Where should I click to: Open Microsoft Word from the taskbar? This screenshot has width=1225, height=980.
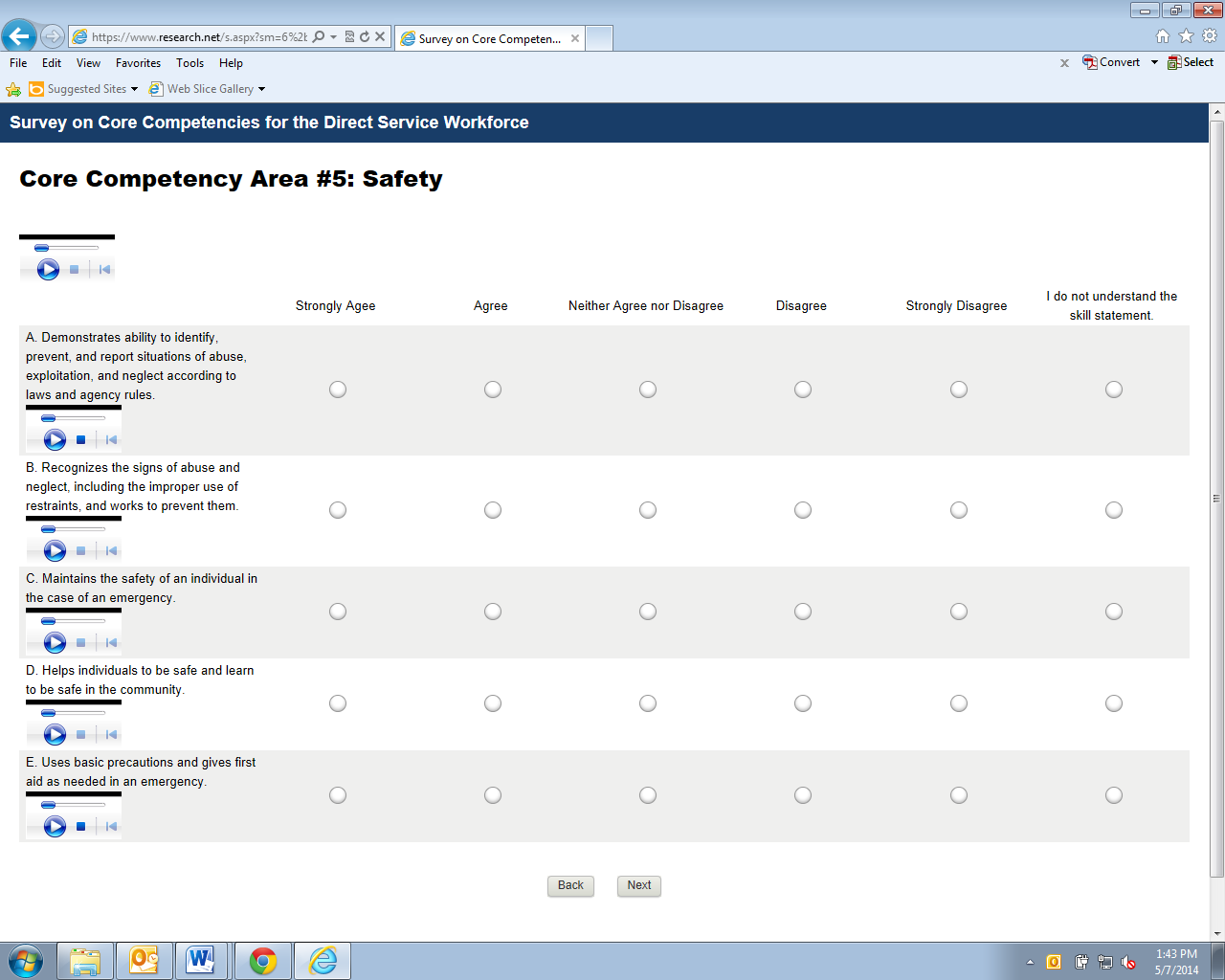click(201, 960)
